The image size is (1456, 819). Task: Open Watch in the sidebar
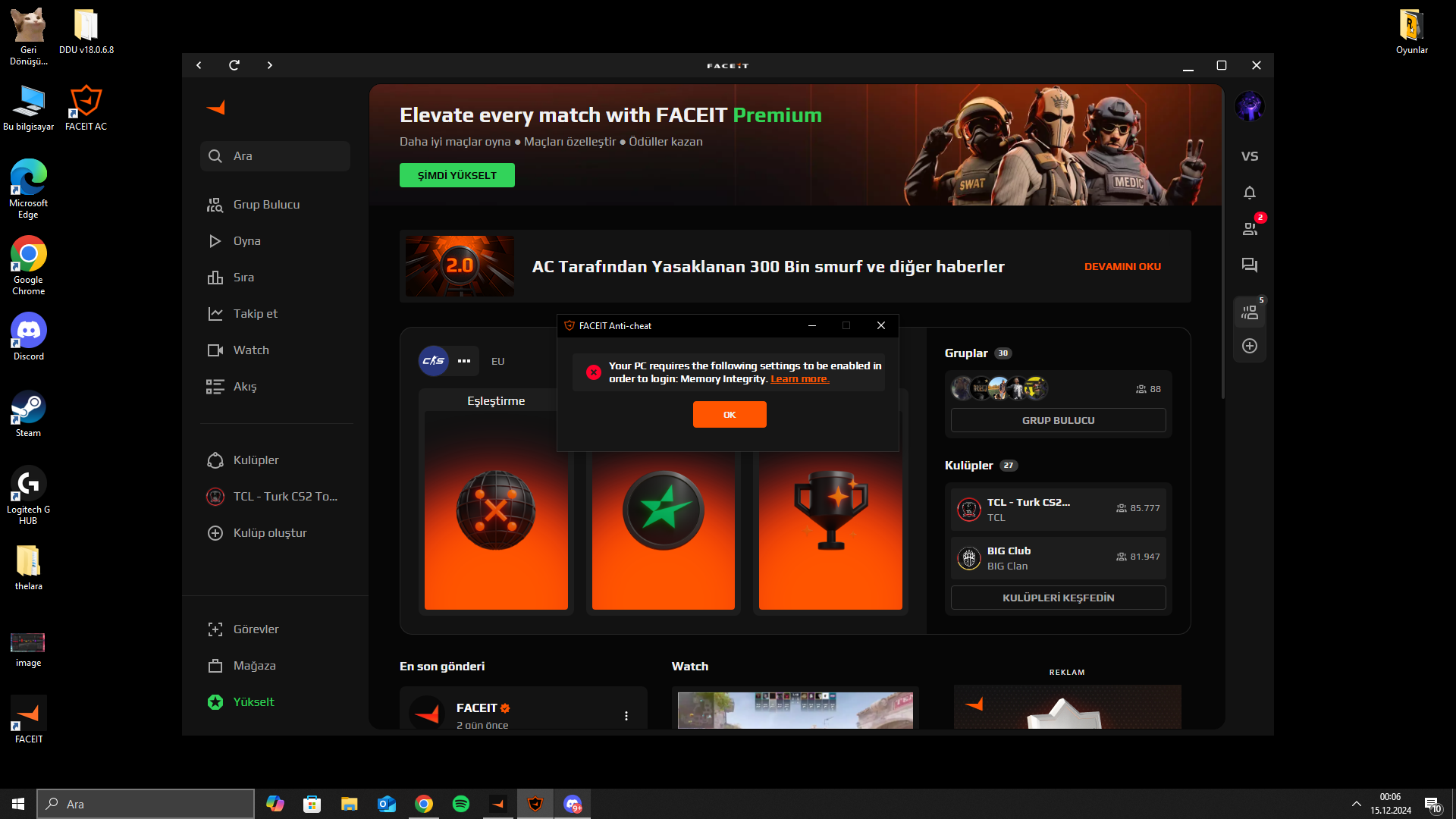point(251,350)
